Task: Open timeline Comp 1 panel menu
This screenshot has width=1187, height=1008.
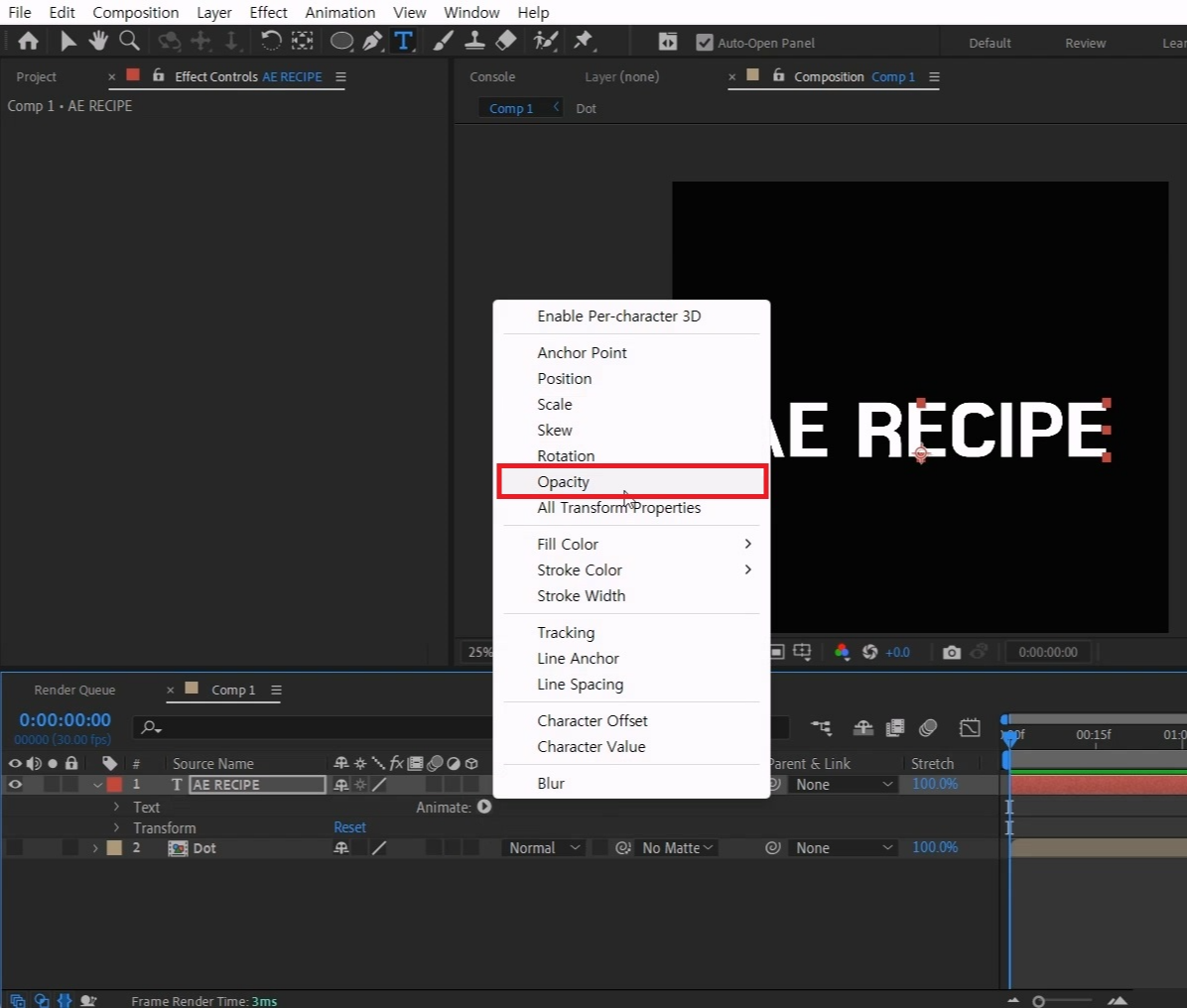Action: coord(276,691)
